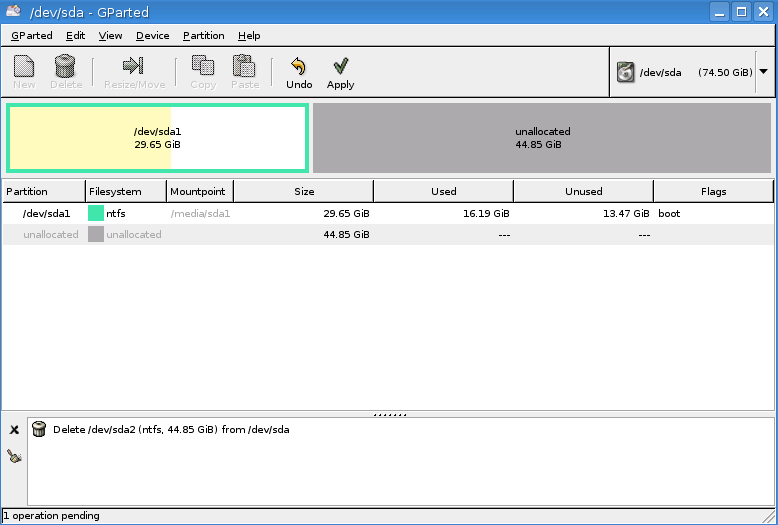
Task: Click the Flags column header
Action: pyautogui.click(x=713, y=192)
